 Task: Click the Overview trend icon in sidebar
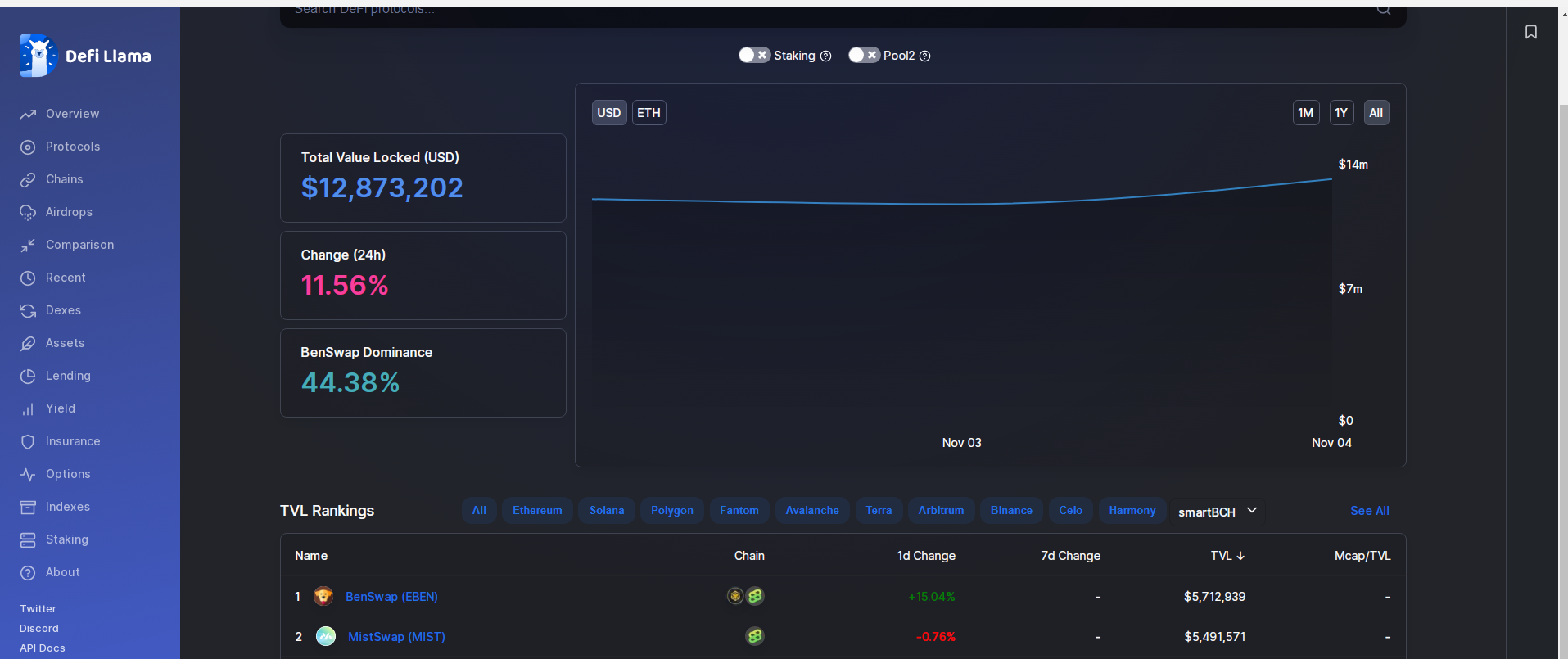tap(28, 114)
